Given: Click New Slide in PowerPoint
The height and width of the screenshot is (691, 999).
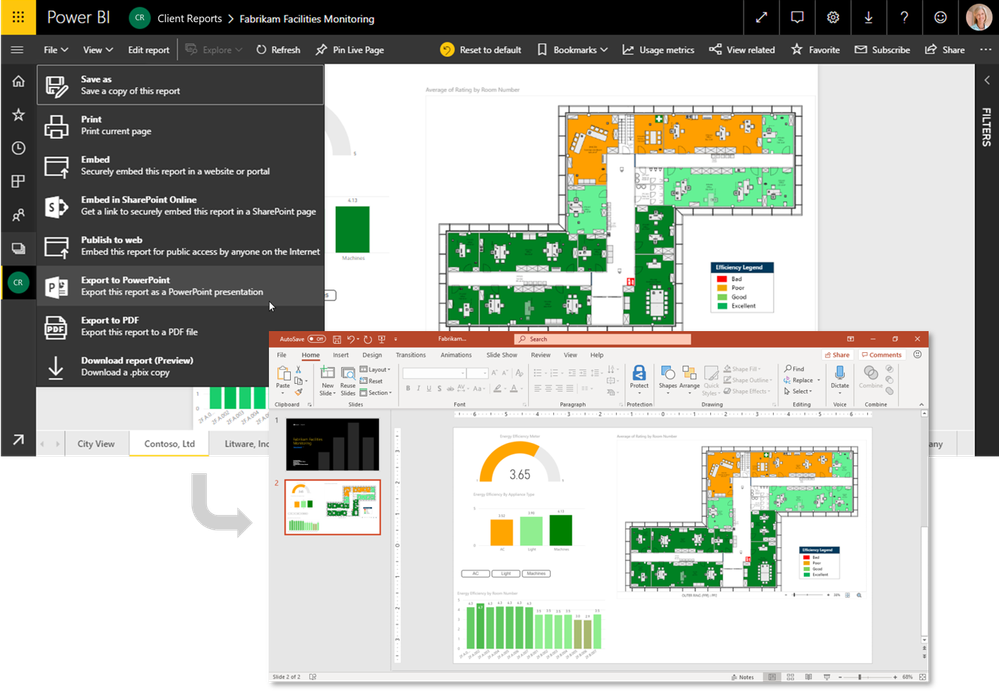Looking at the screenshot, I should click(327, 380).
